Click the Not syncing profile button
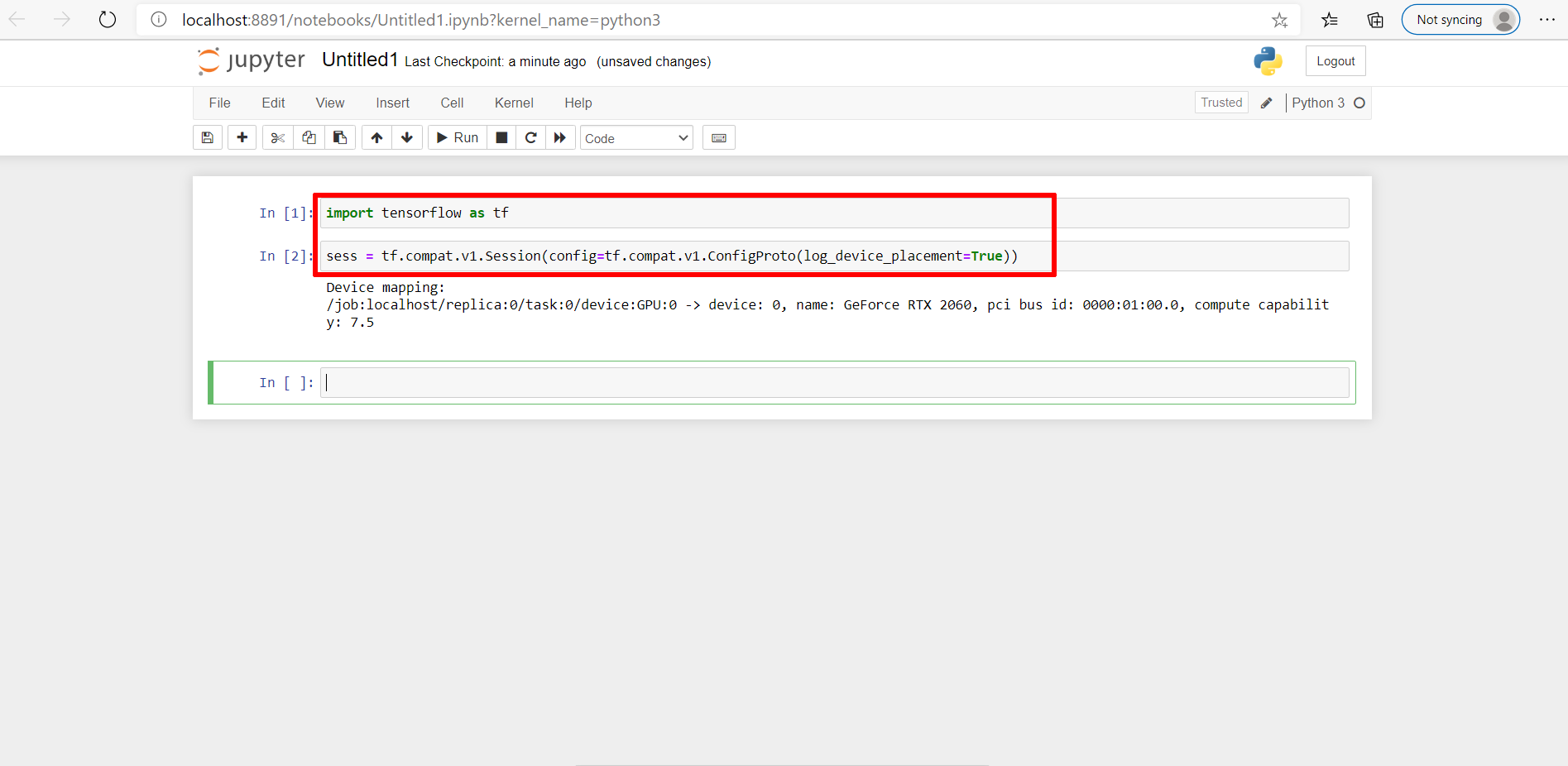 point(1460,20)
